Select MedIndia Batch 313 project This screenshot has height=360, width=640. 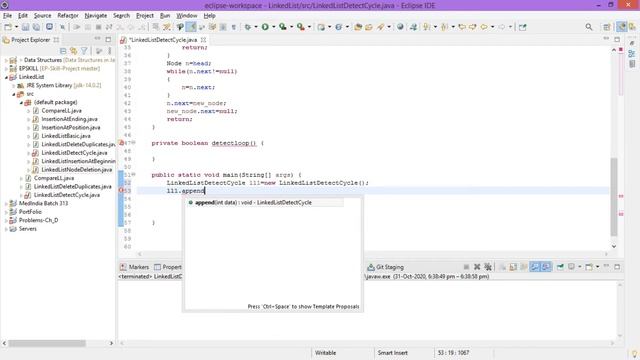point(43,203)
